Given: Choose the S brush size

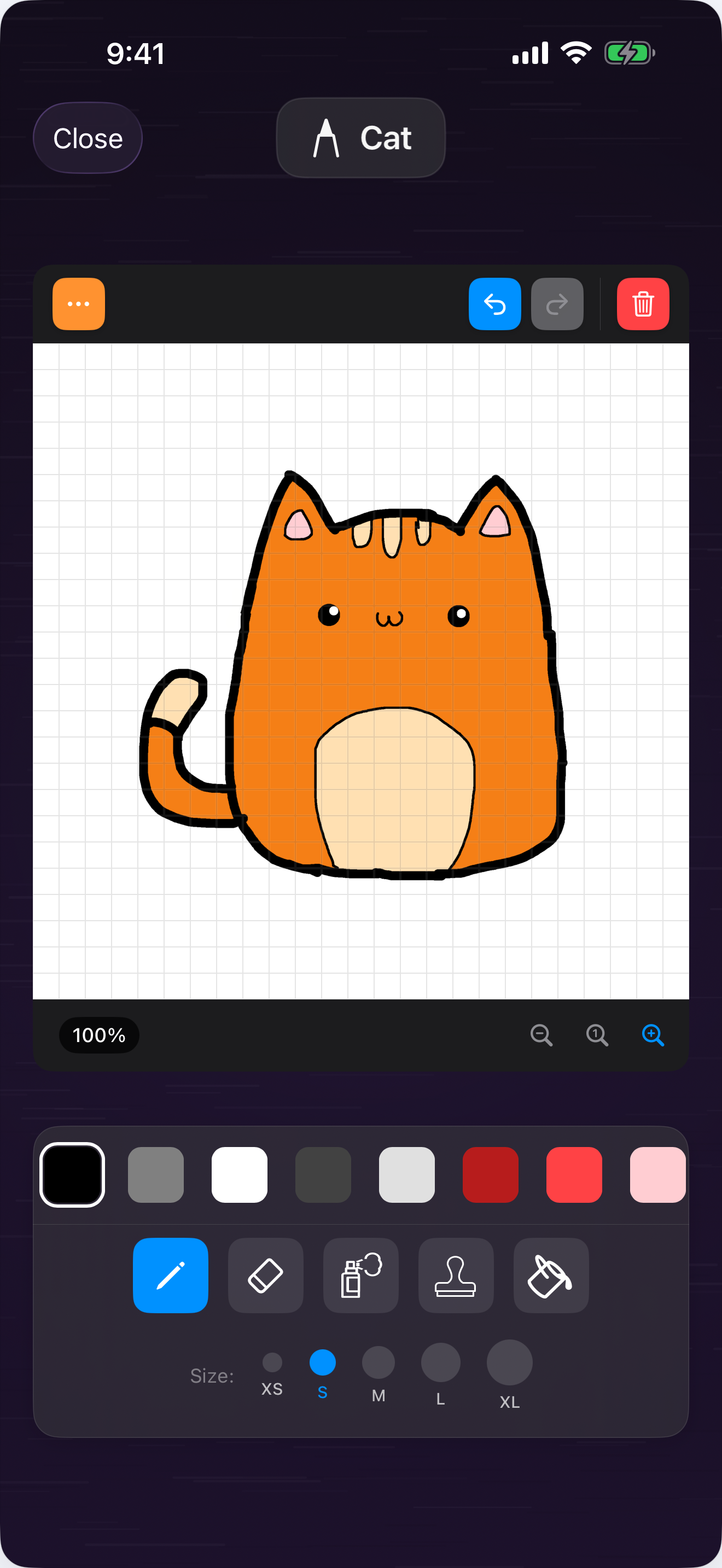Looking at the screenshot, I should 323,1373.
